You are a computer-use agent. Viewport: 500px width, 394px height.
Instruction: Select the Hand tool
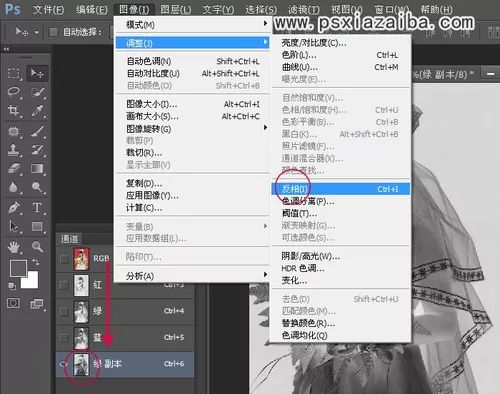coord(13,247)
